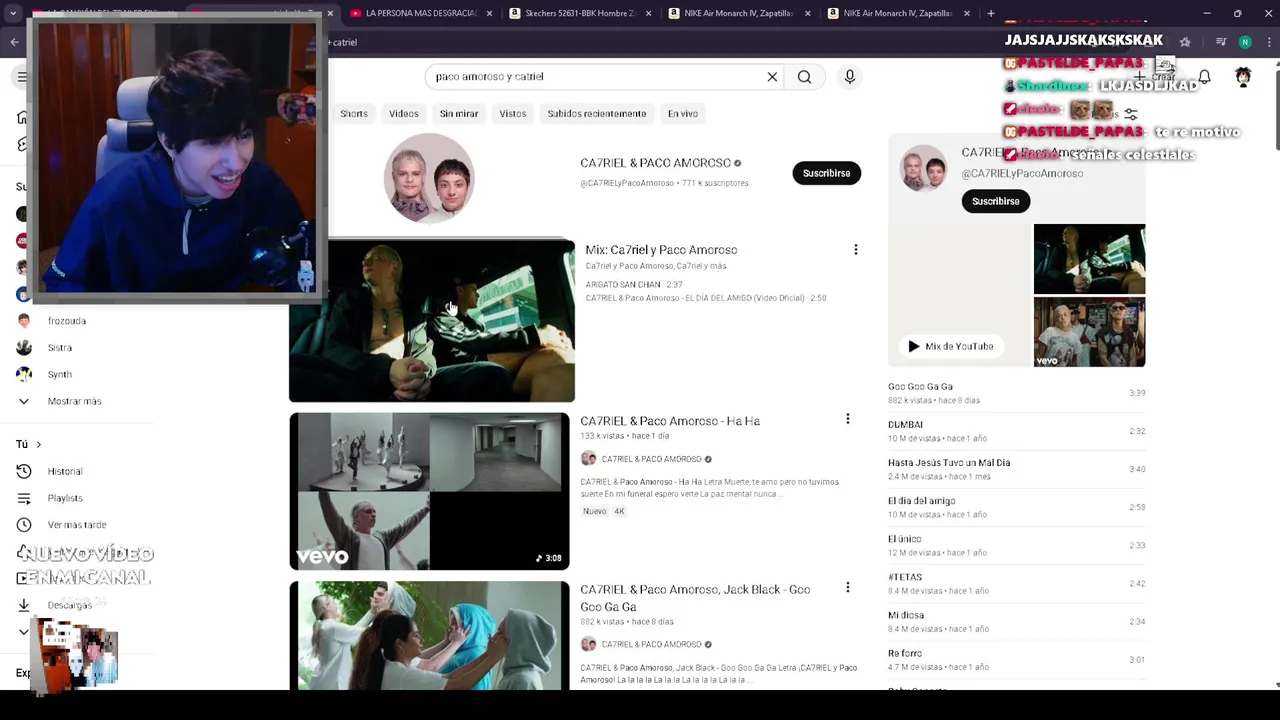This screenshot has width=1280, height=720.
Task: Close the second NIKE Air Monarch IV tab
Action: click(967, 13)
